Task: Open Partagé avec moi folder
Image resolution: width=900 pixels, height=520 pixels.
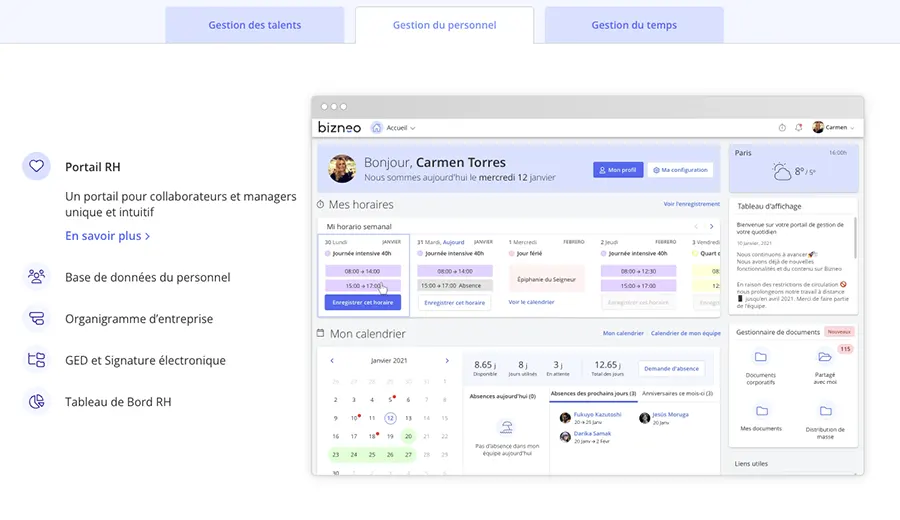Action: tap(825, 367)
